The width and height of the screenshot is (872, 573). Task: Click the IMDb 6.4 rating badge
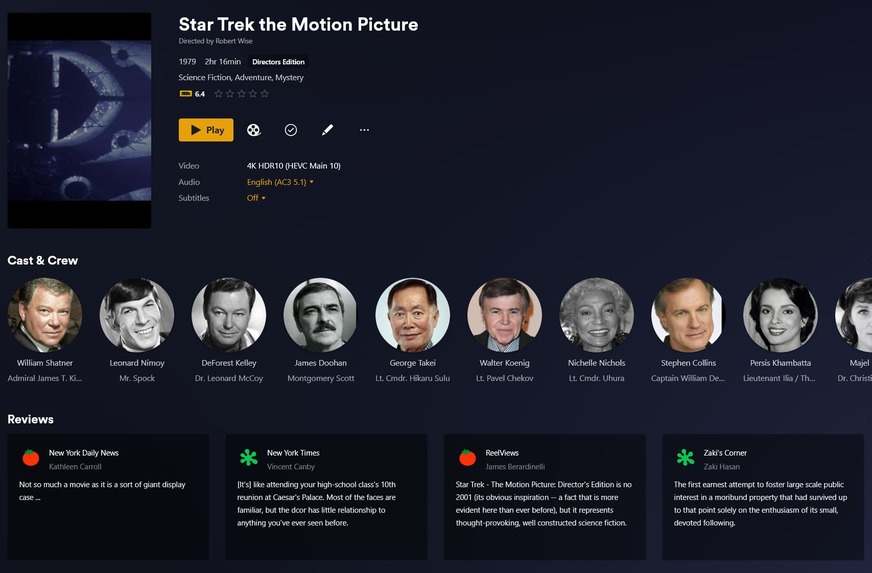pyautogui.click(x=192, y=94)
